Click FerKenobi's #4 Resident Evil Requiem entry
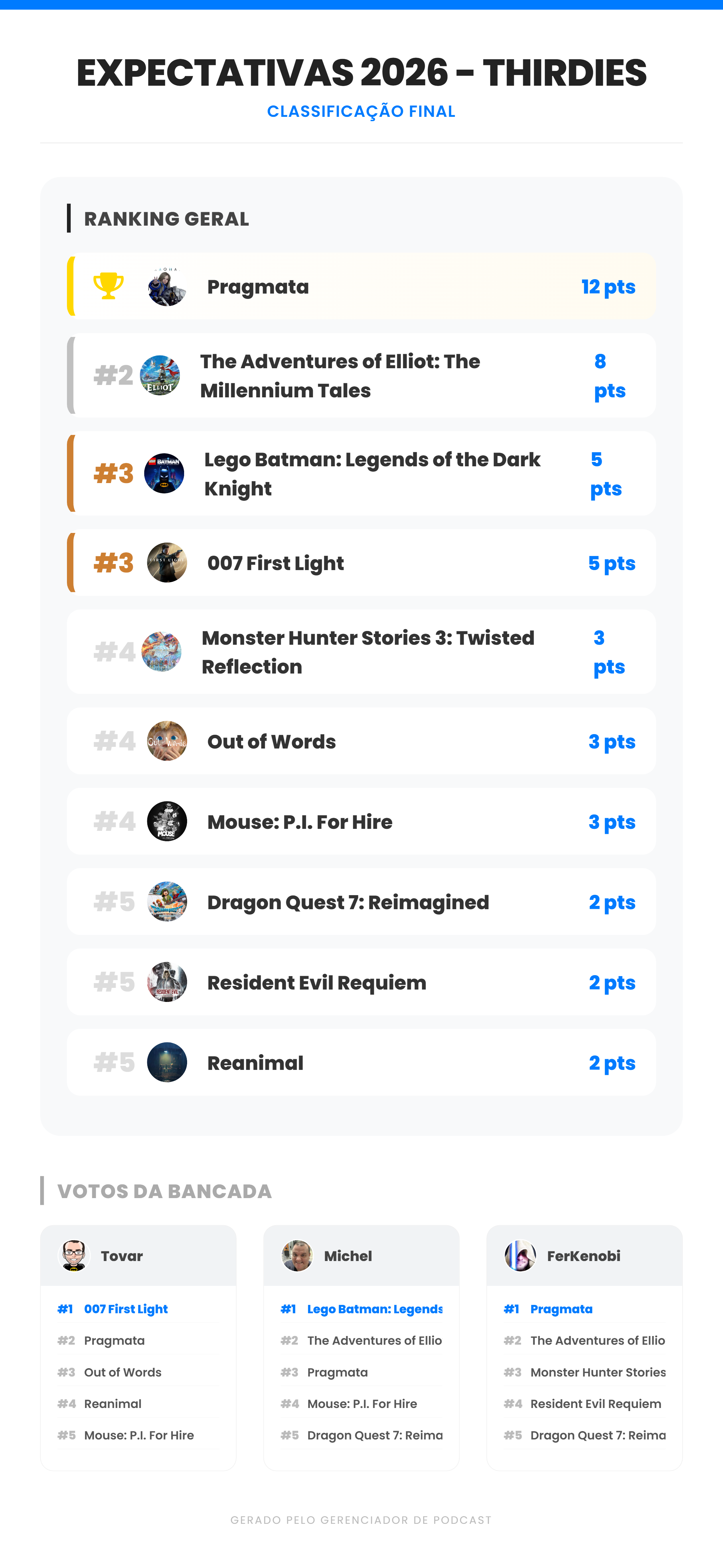723x1568 pixels. (595, 1404)
